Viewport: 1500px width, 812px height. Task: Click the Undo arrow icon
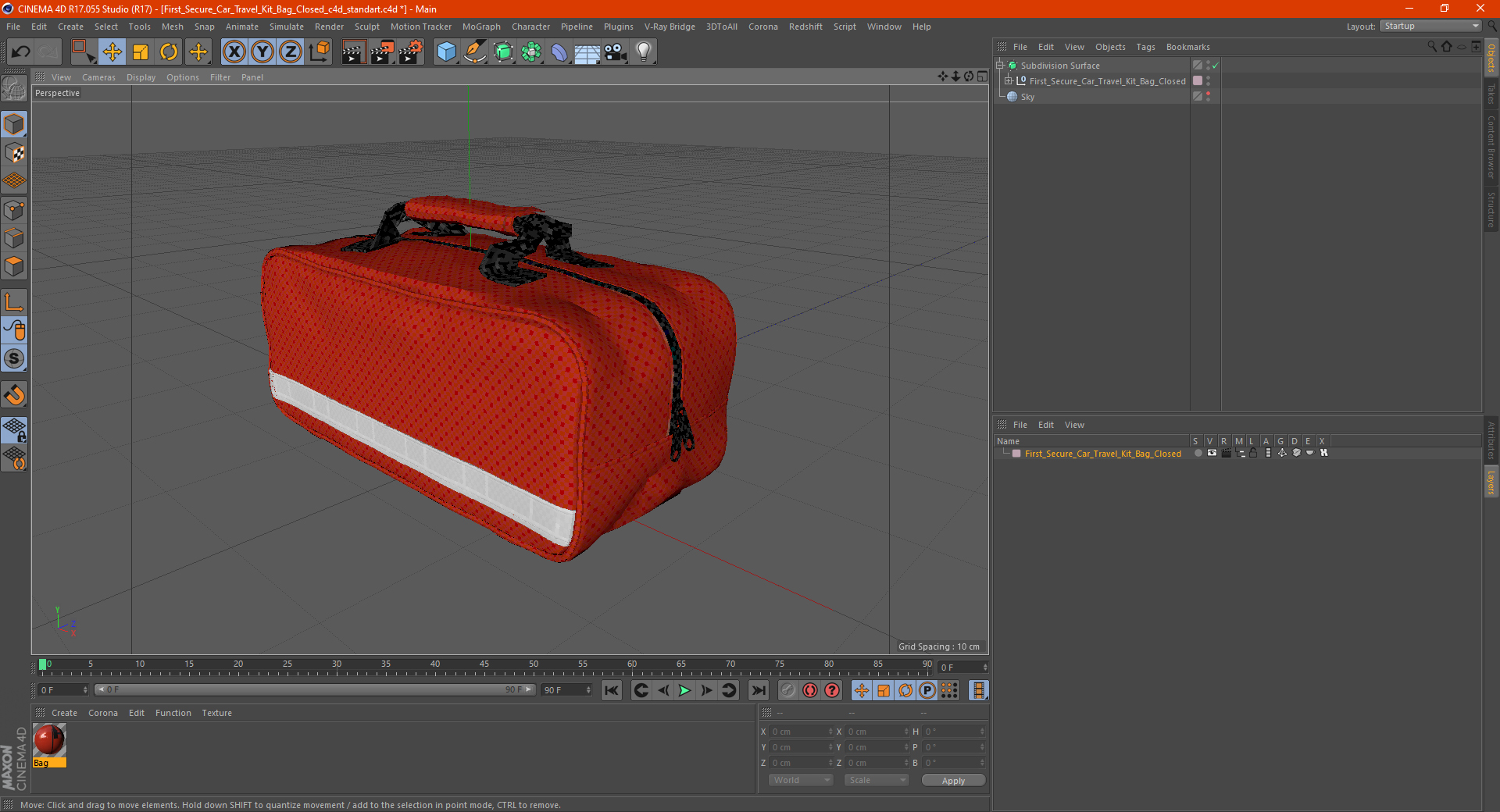click(x=21, y=52)
